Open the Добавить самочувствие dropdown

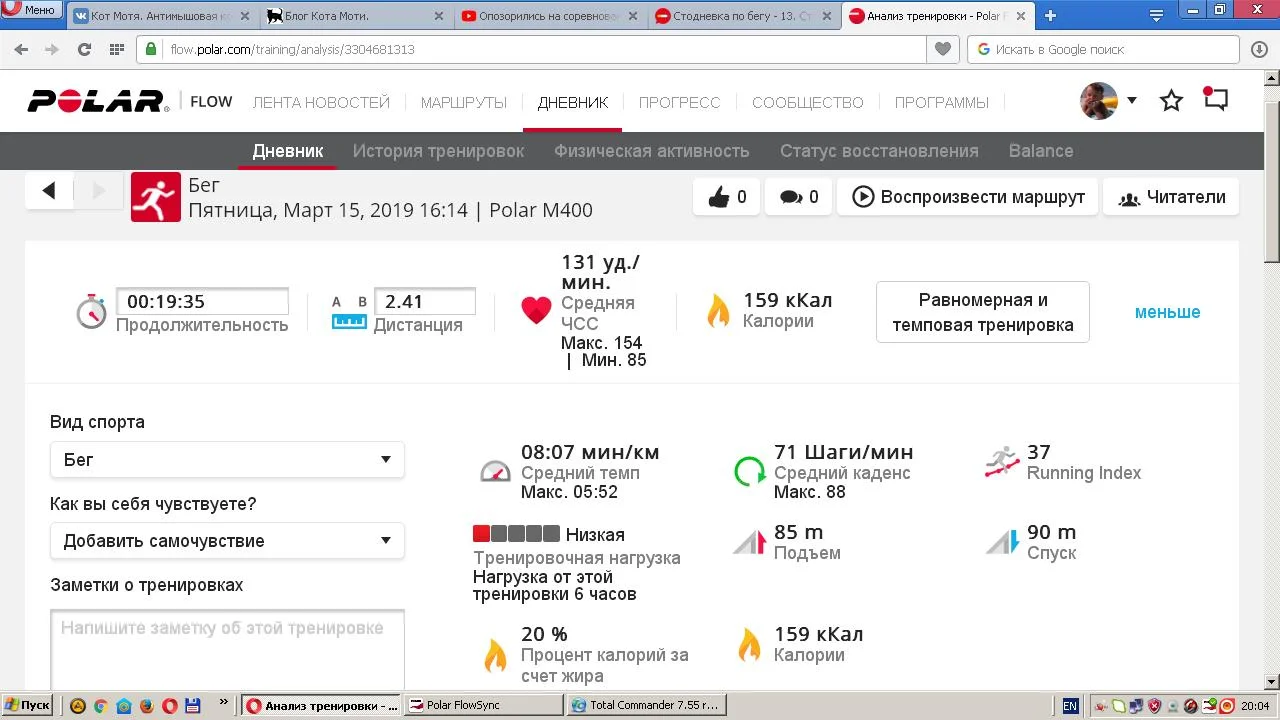click(227, 541)
